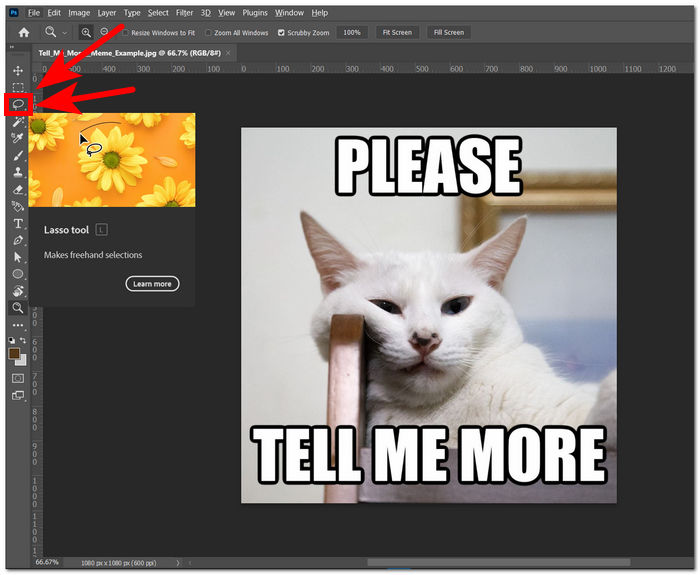This screenshot has width=700, height=575.
Task: Select the Hand tool above Zoom
Action: 18,291
